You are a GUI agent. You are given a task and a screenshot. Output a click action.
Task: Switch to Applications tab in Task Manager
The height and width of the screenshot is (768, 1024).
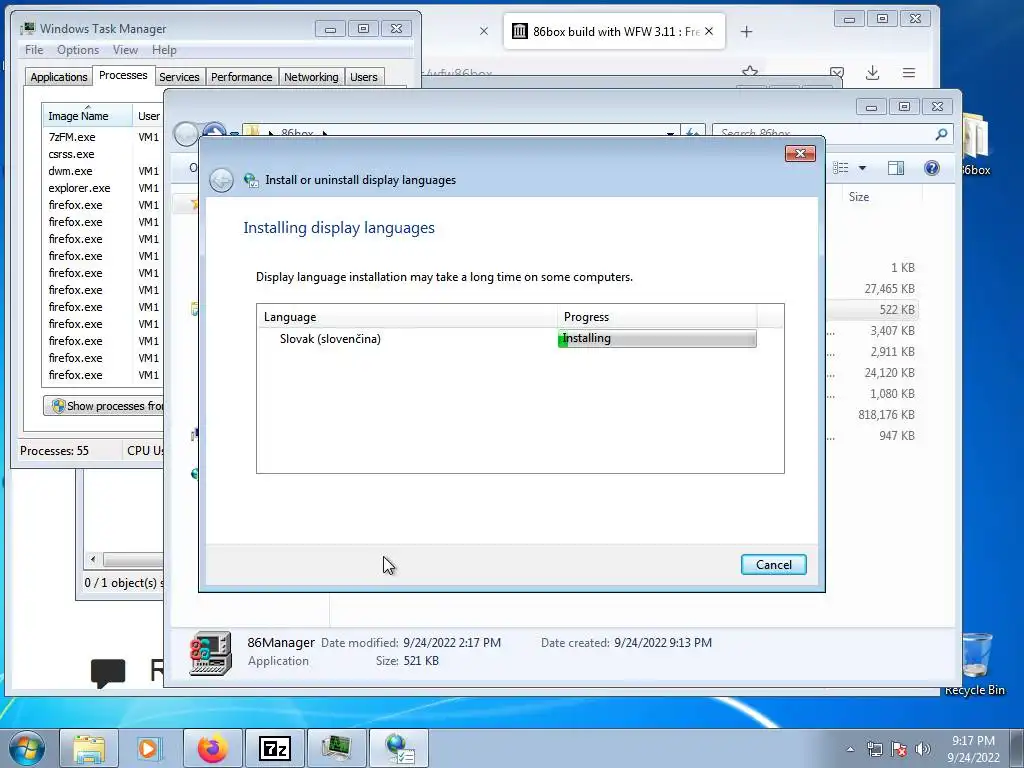click(59, 77)
